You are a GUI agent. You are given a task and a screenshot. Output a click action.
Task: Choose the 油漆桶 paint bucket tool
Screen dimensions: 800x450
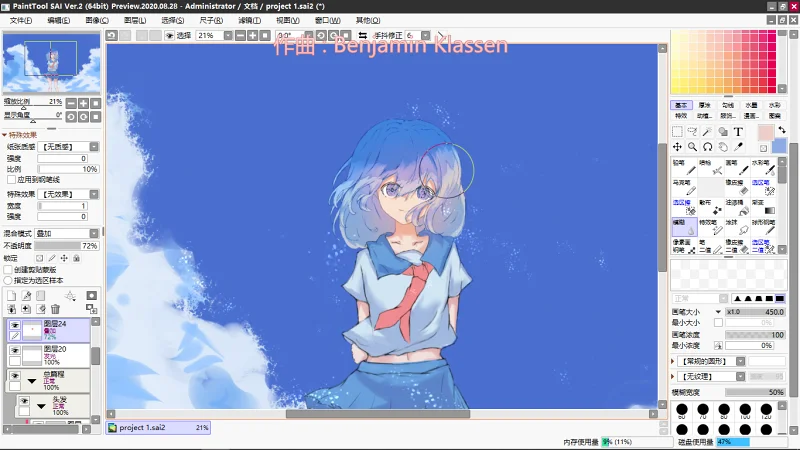point(737,207)
